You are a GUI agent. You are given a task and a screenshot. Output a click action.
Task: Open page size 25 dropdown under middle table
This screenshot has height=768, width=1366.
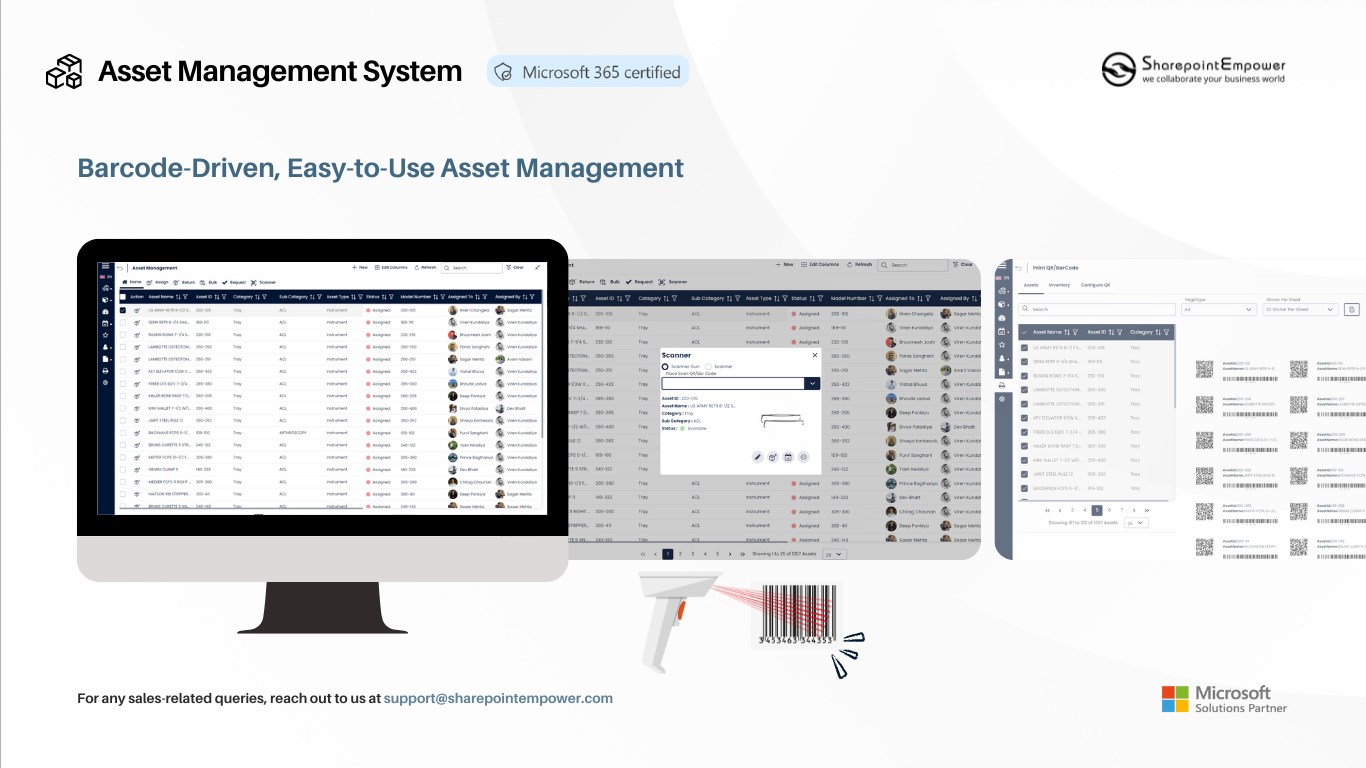833,553
